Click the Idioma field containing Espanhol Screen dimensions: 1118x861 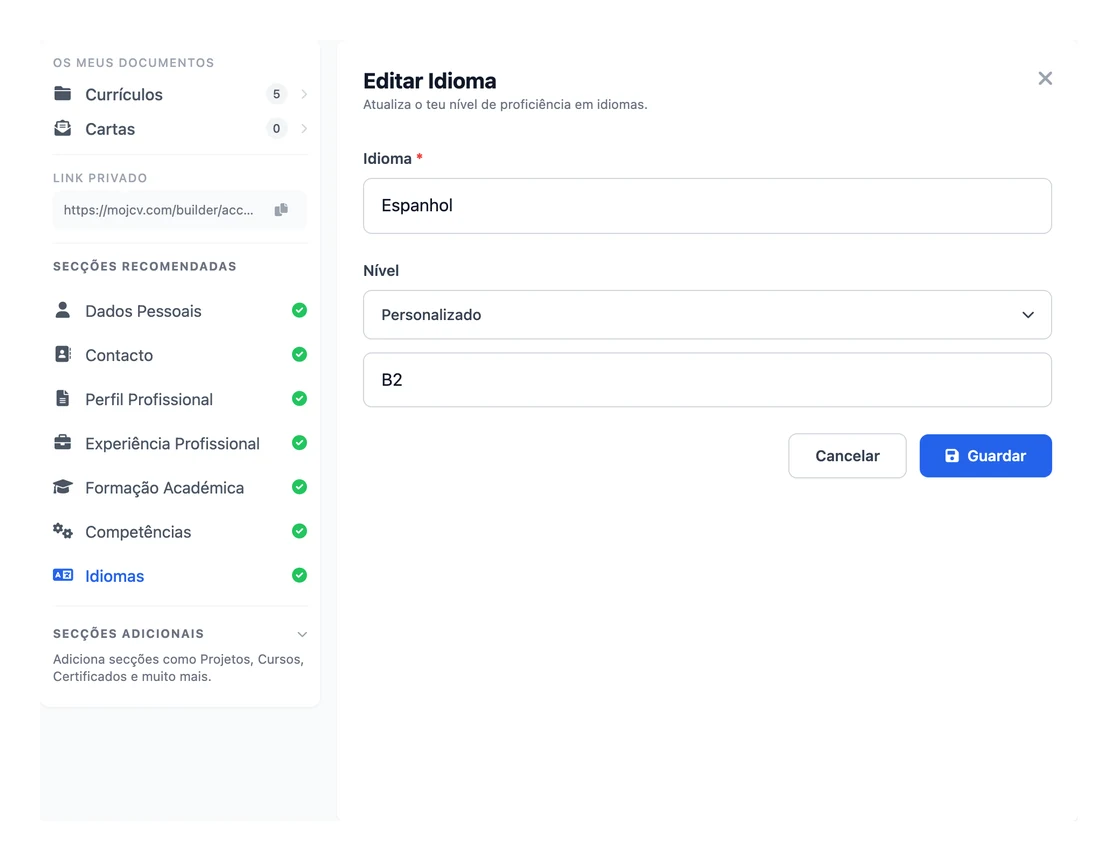point(707,206)
